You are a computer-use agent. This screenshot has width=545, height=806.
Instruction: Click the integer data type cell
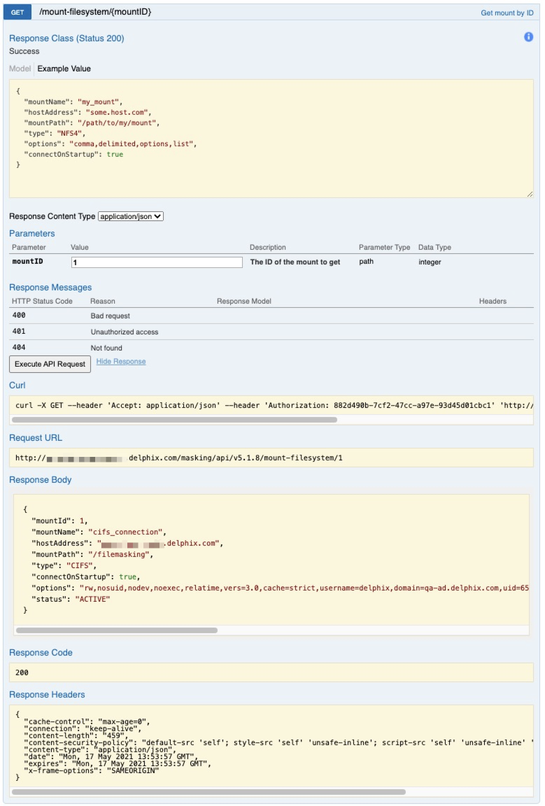(430, 262)
